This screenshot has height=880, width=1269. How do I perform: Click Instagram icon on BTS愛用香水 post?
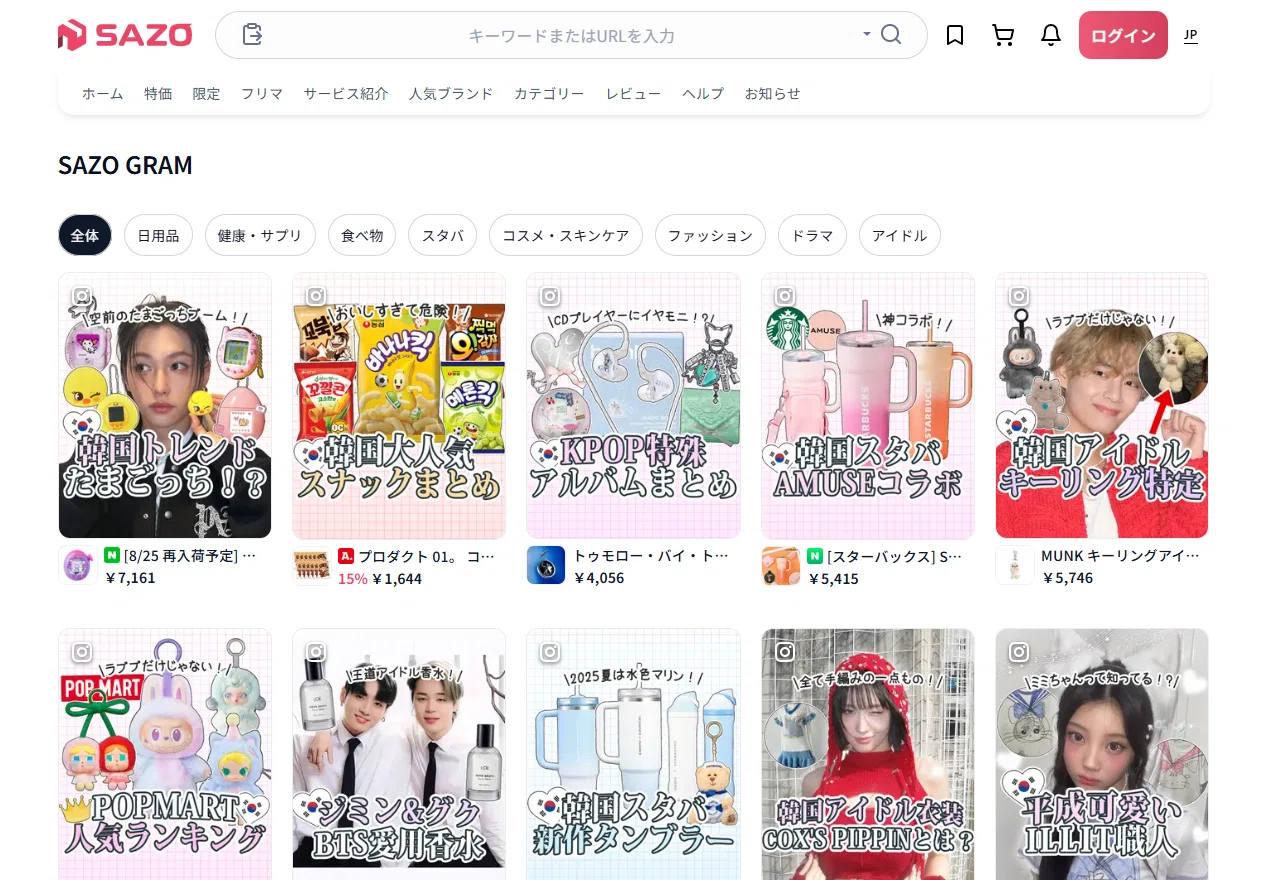[316, 652]
